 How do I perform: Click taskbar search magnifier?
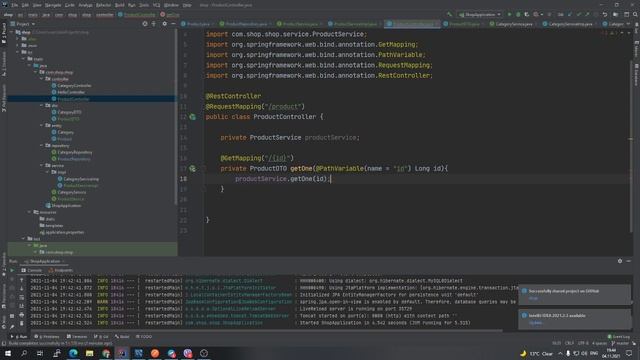pyautogui.click(x=24, y=353)
